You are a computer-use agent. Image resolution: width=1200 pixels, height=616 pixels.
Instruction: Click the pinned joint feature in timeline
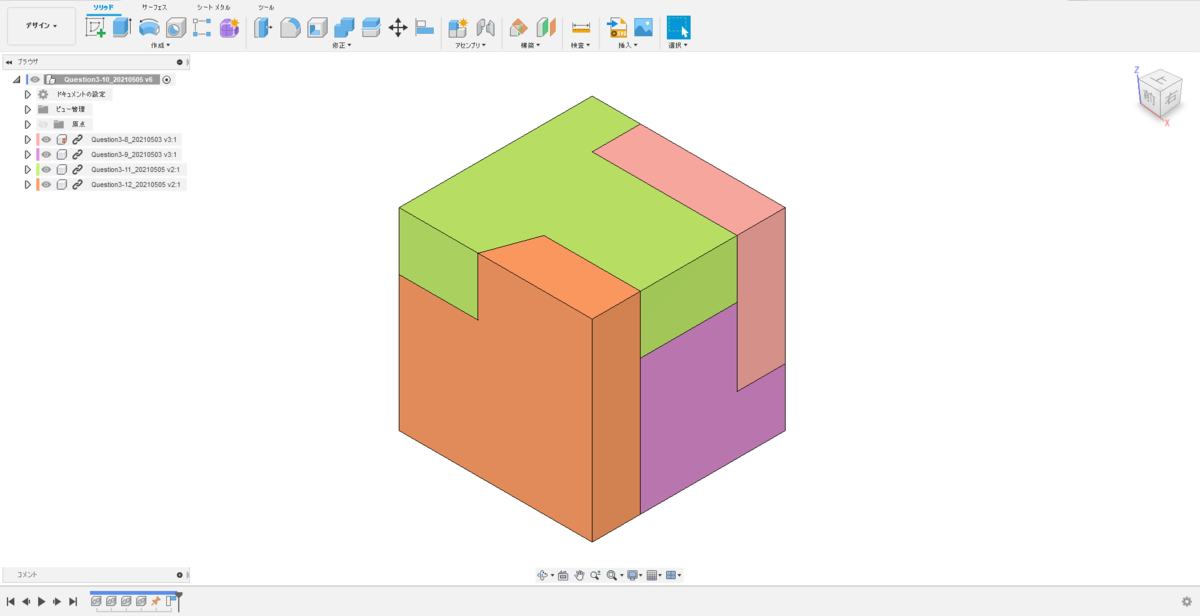(155, 601)
